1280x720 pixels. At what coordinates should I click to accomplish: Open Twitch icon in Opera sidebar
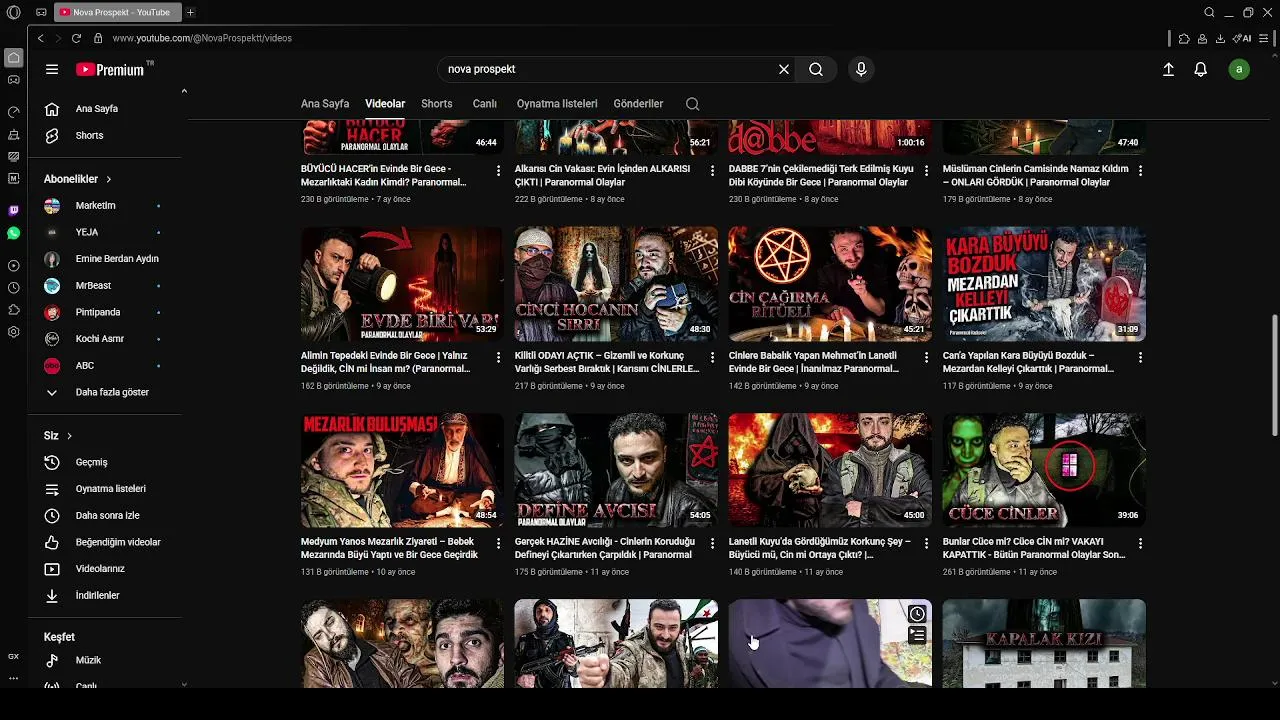tap(13, 210)
